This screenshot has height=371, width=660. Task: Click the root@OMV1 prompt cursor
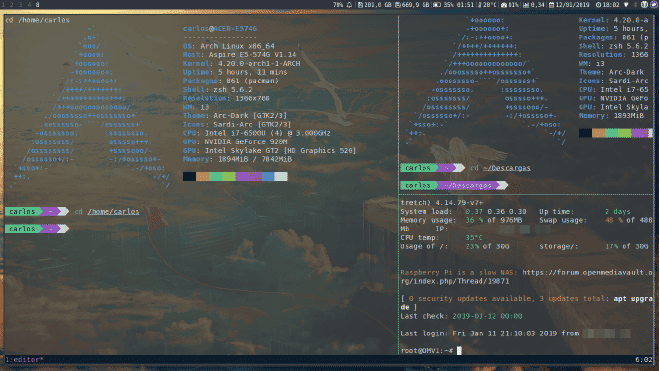459,350
